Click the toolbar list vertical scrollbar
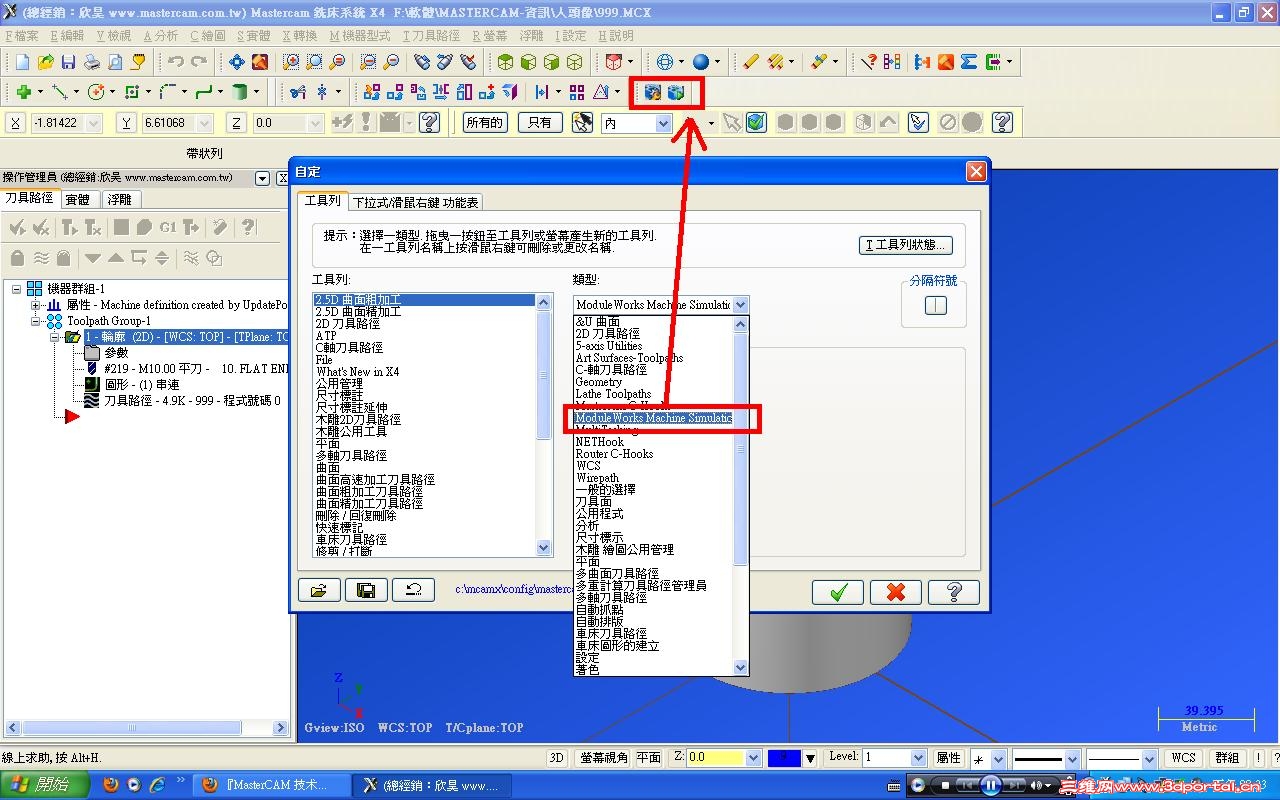The width and height of the screenshot is (1280, 800). tap(544, 426)
